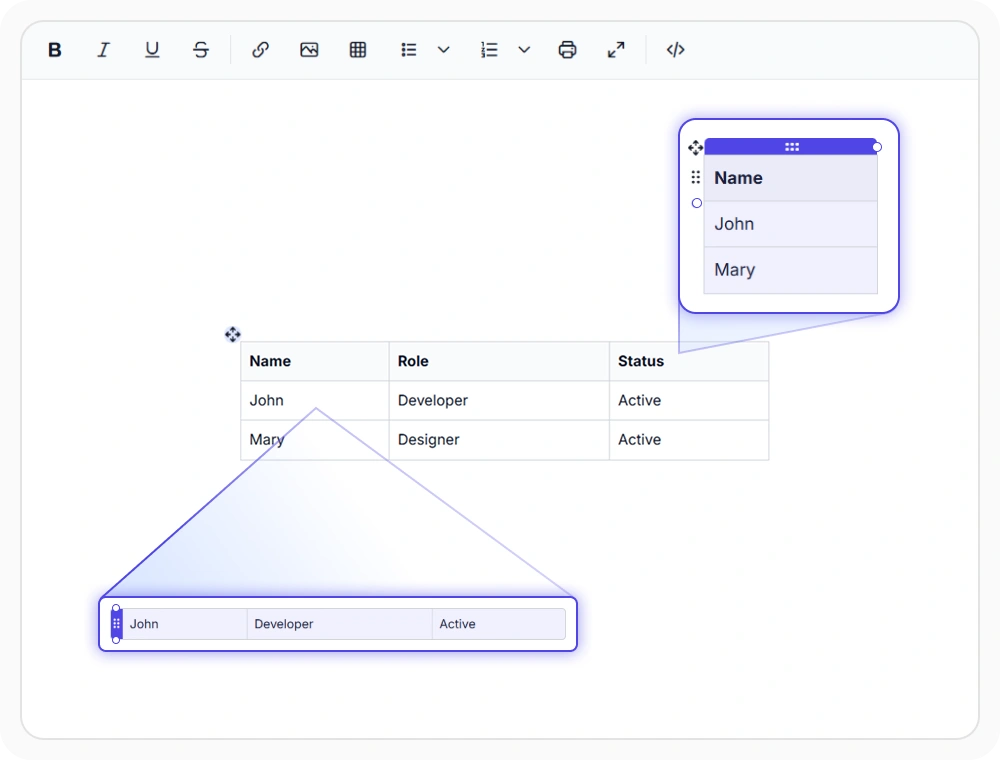Click row drag handle in zoomed row callout

click(x=116, y=624)
